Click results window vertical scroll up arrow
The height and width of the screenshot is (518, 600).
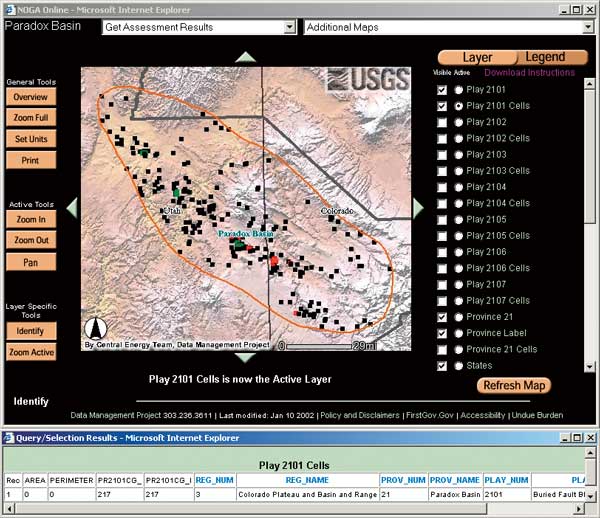[x=590, y=453]
